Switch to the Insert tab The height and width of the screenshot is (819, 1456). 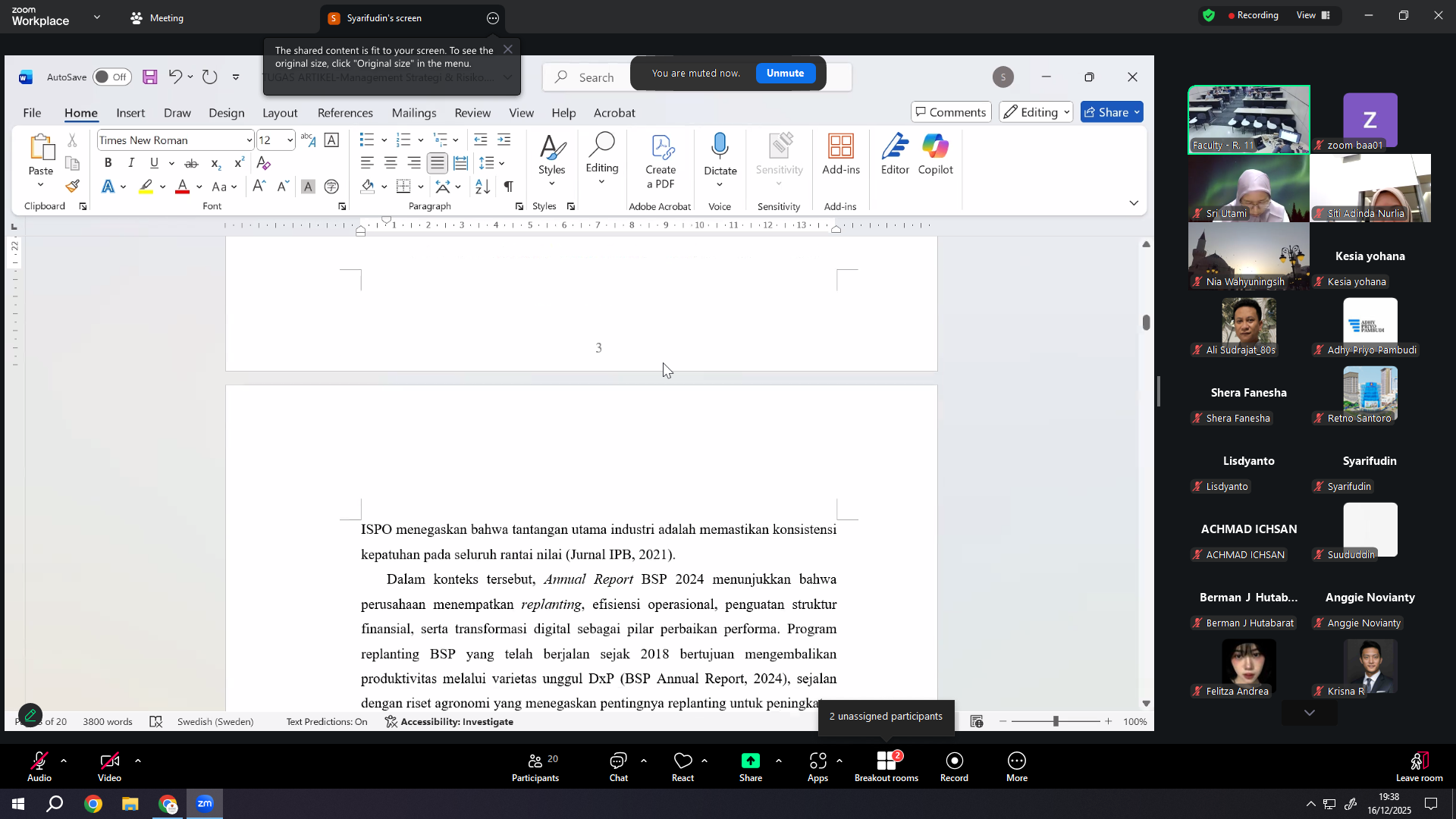(x=130, y=113)
